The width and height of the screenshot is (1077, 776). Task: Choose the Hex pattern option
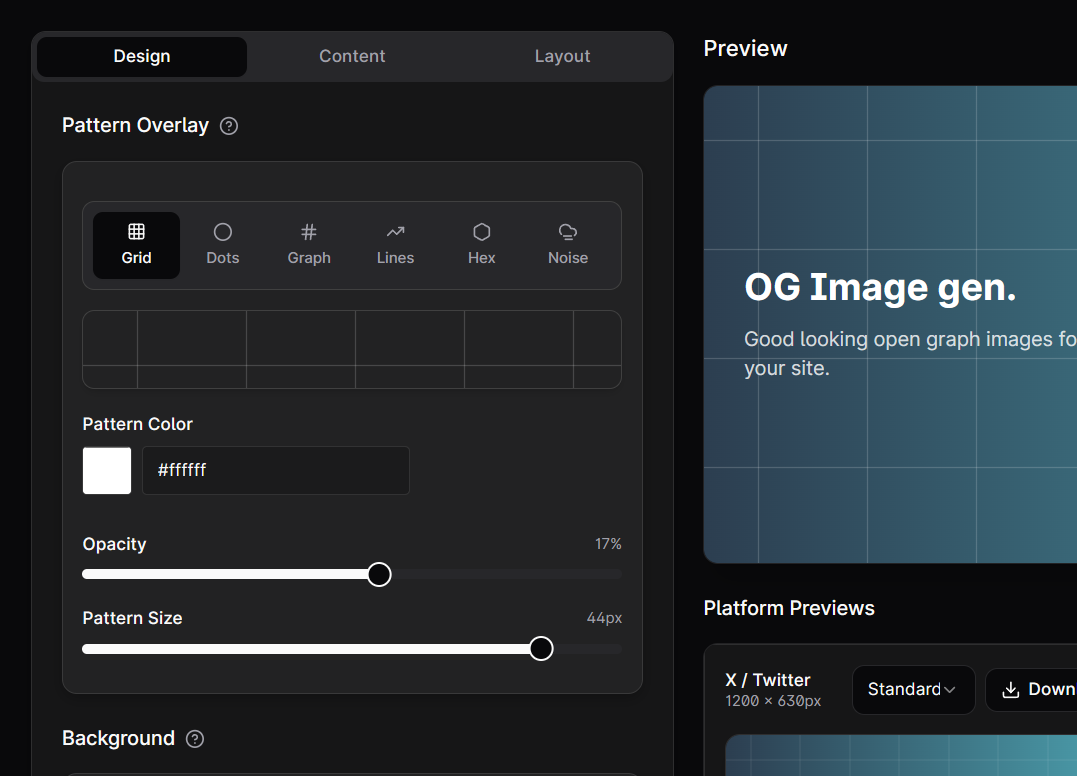point(481,245)
